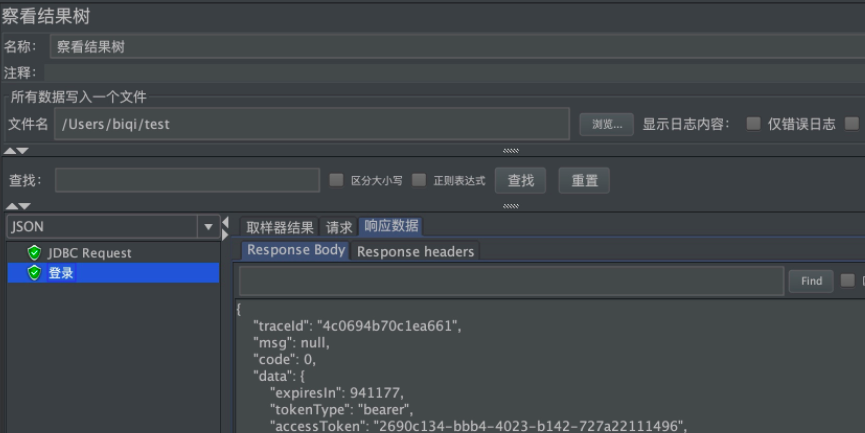The image size is (865, 433).
Task: Collapse the results tree with the left arrow
Action: 225,222
